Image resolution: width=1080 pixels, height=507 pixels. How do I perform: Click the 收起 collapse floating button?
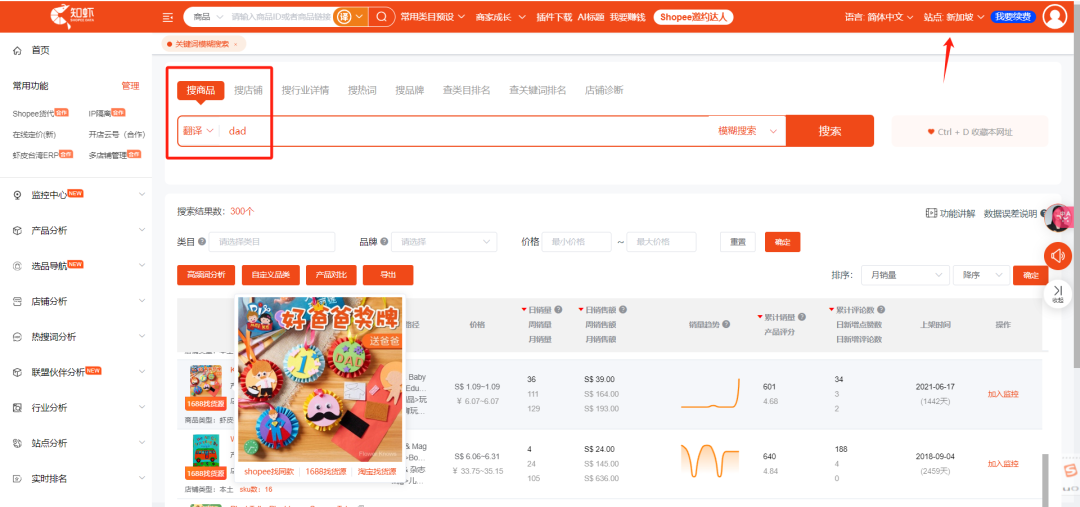[1058, 294]
